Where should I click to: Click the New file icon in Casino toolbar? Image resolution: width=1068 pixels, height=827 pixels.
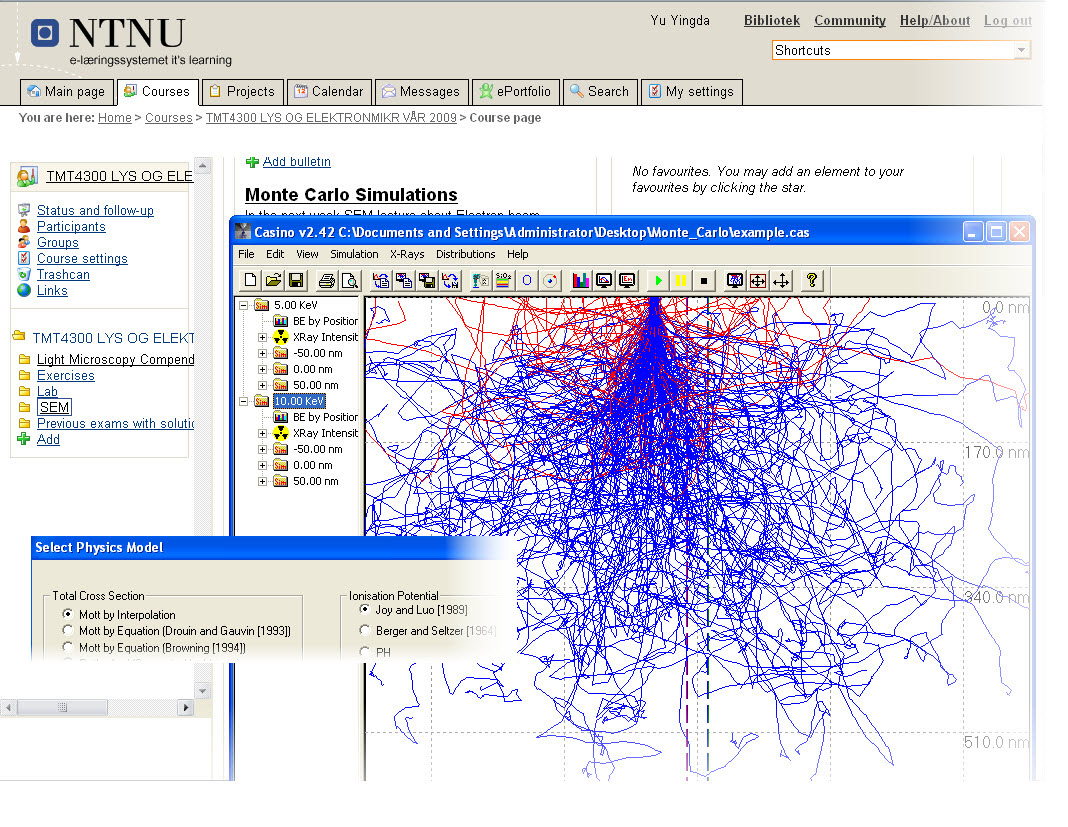pos(250,281)
